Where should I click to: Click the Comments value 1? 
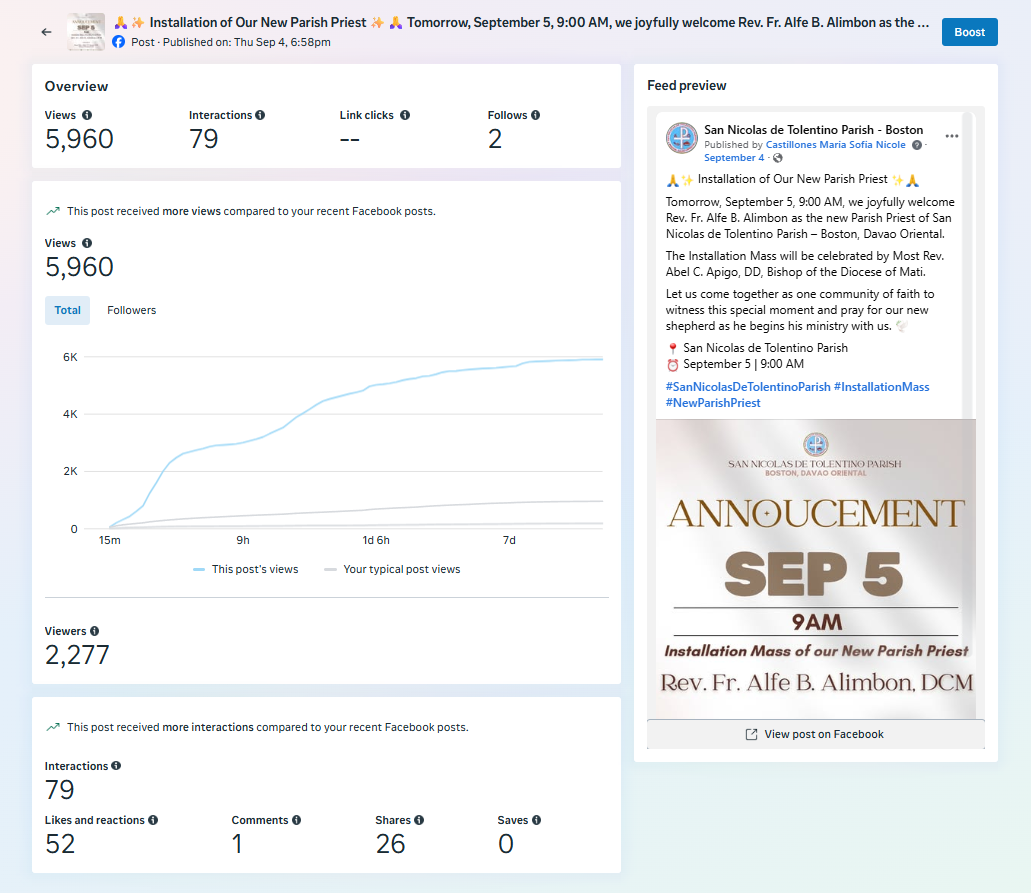pyautogui.click(x=237, y=844)
